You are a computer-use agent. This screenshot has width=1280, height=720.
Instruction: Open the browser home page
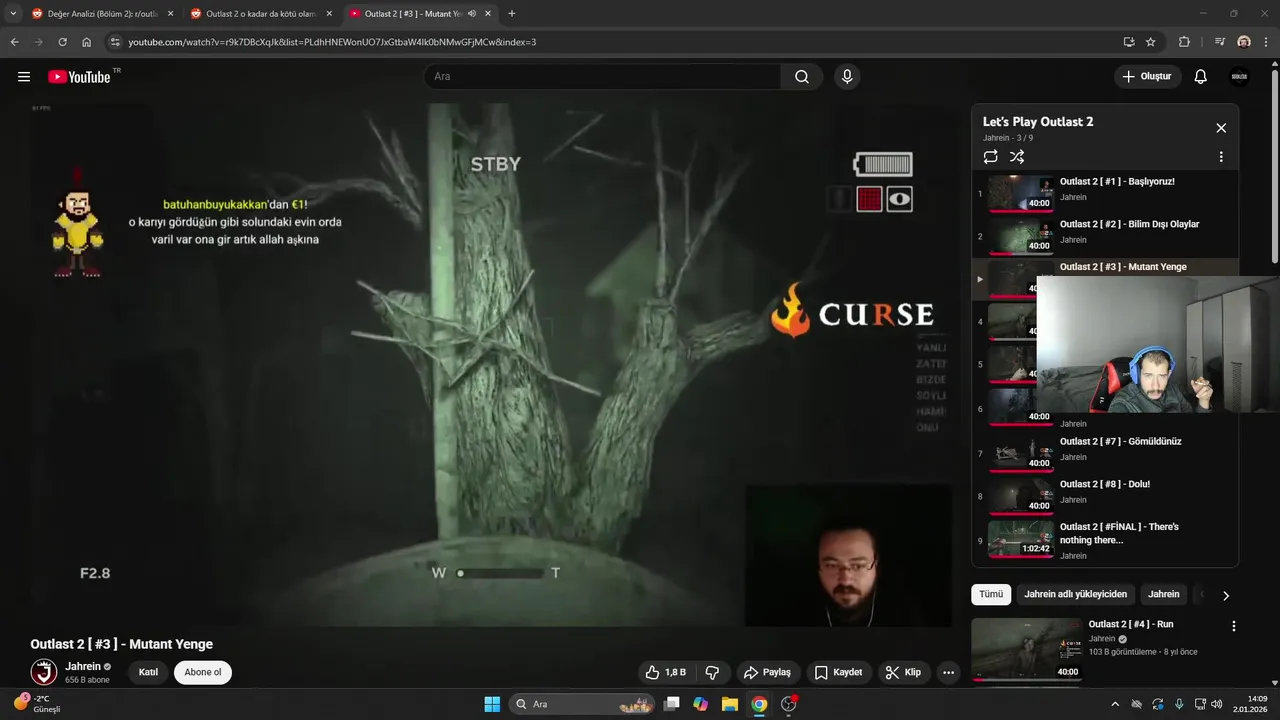tap(87, 42)
